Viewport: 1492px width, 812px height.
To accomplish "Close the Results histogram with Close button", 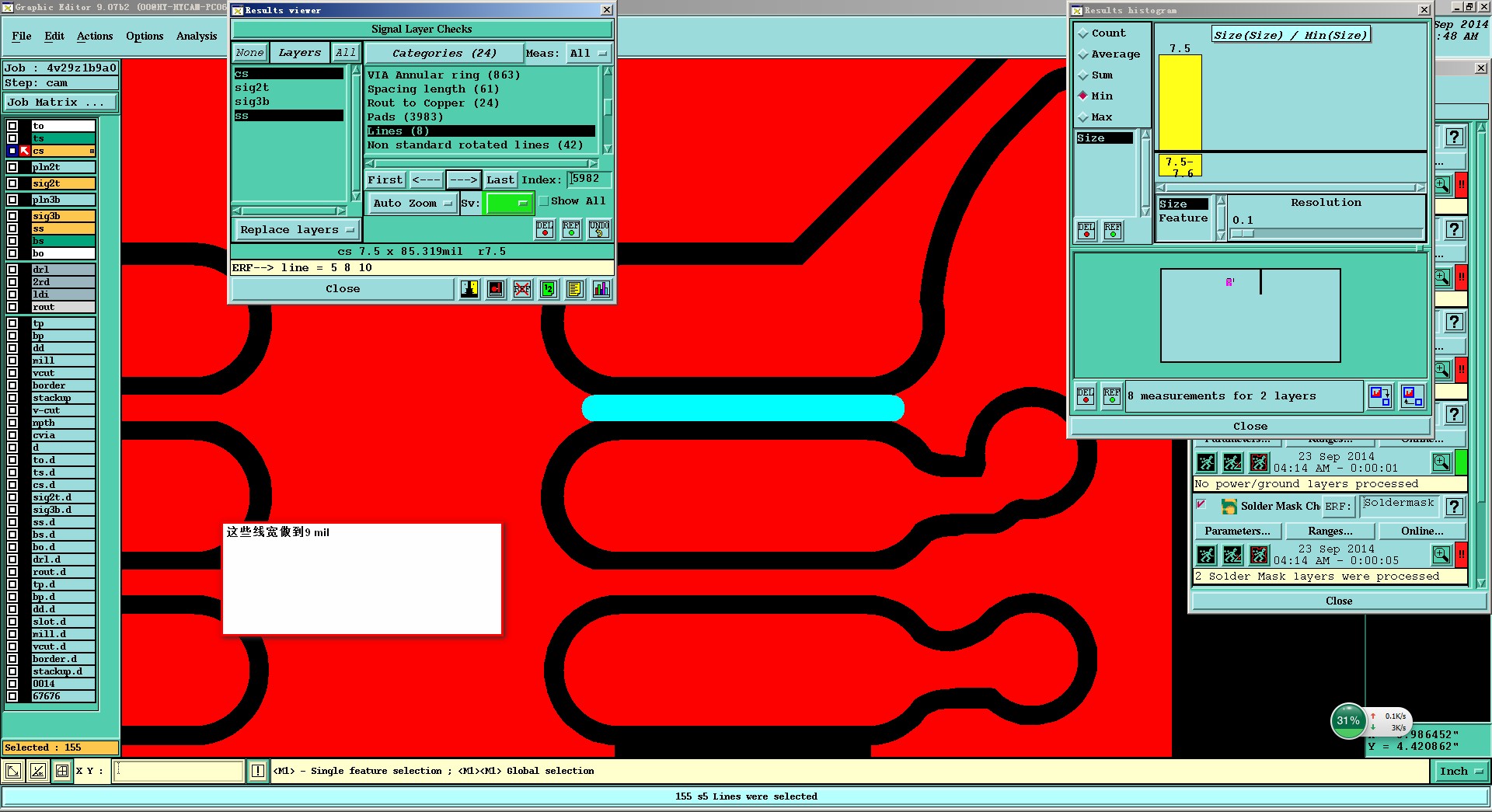I will pyautogui.click(x=1250, y=427).
